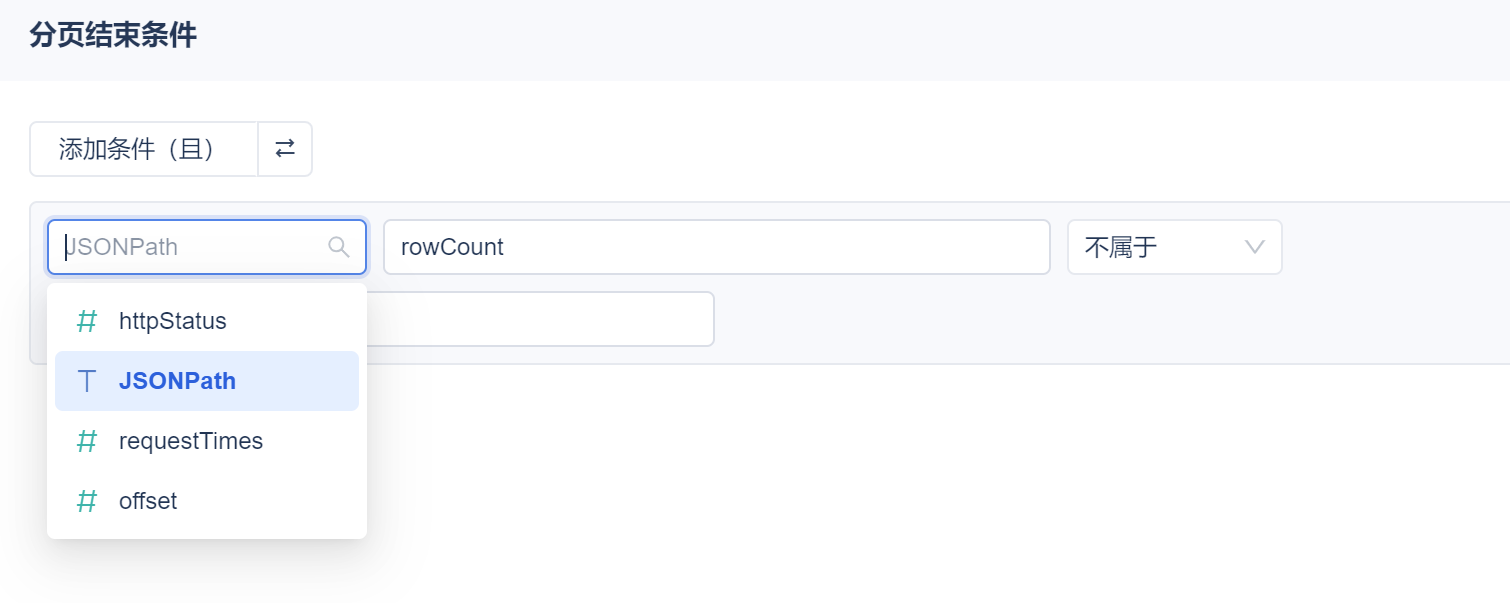Click the swap arrows icon beside 添加条件
Screen dimensions: 1510x603
tap(285, 149)
